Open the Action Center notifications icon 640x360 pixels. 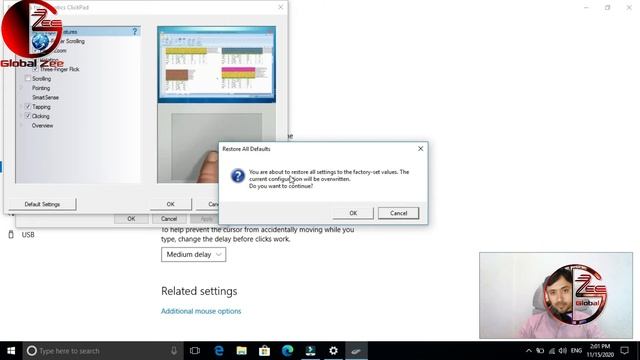click(624, 351)
